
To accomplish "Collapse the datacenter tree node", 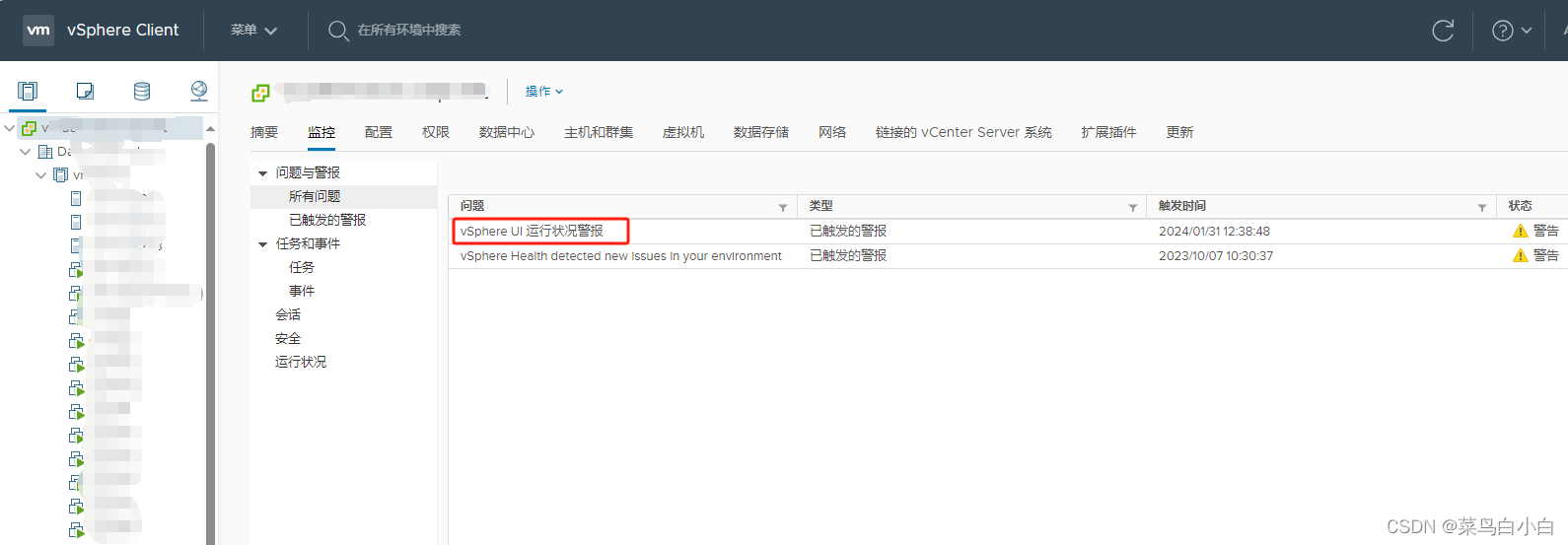I will (x=26, y=152).
